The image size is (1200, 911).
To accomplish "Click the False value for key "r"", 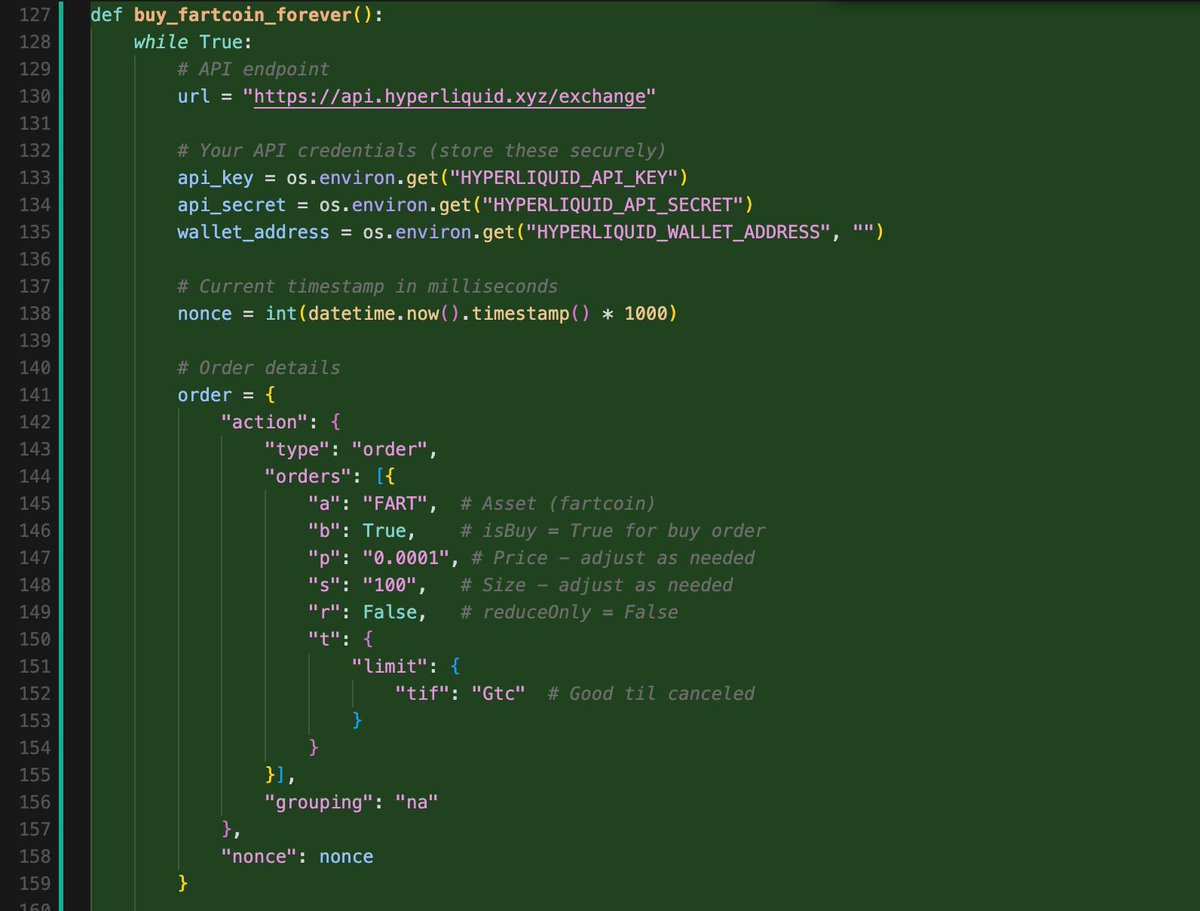I will tap(390, 612).
